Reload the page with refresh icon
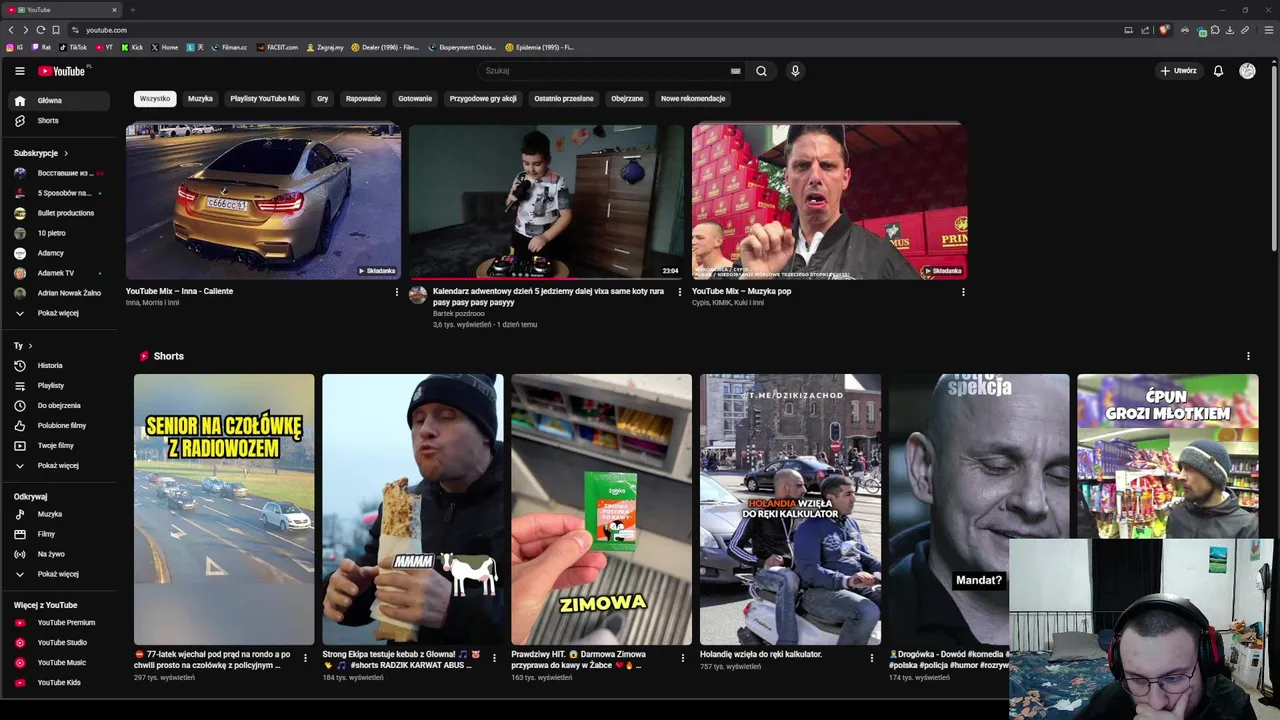 click(x=40, y=30)
